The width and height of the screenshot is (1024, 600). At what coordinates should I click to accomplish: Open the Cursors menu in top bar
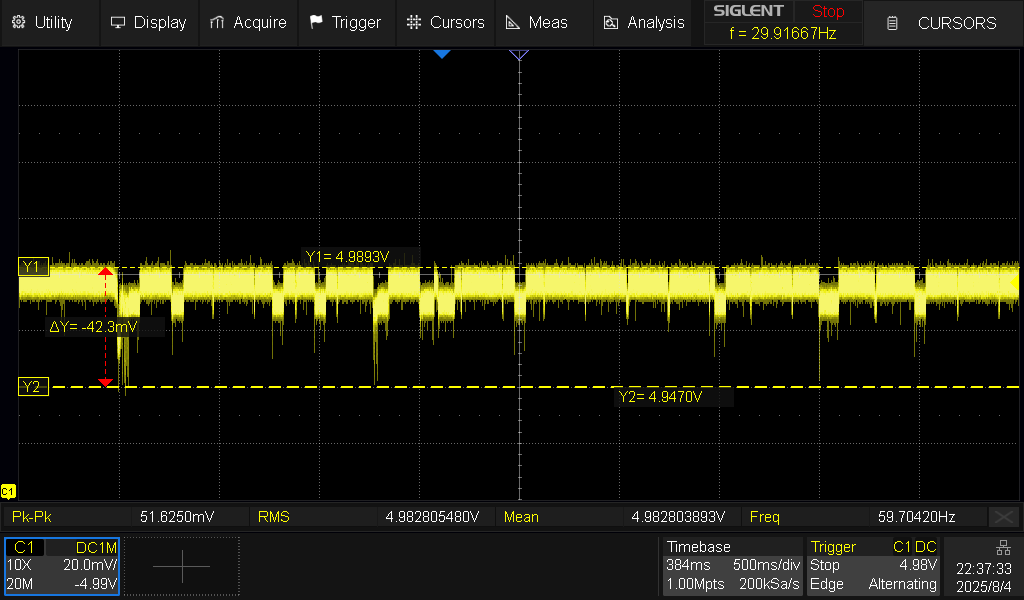446,22
